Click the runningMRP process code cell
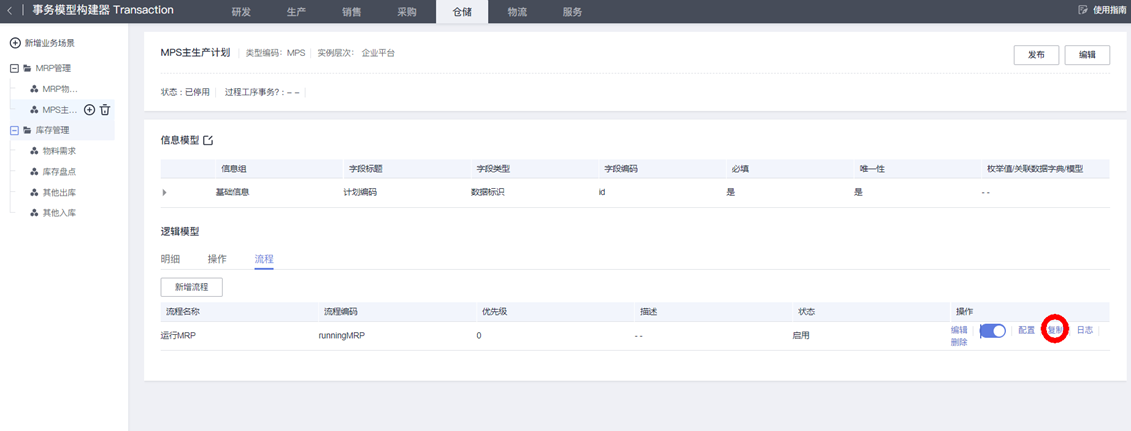 tap(342, 336)
